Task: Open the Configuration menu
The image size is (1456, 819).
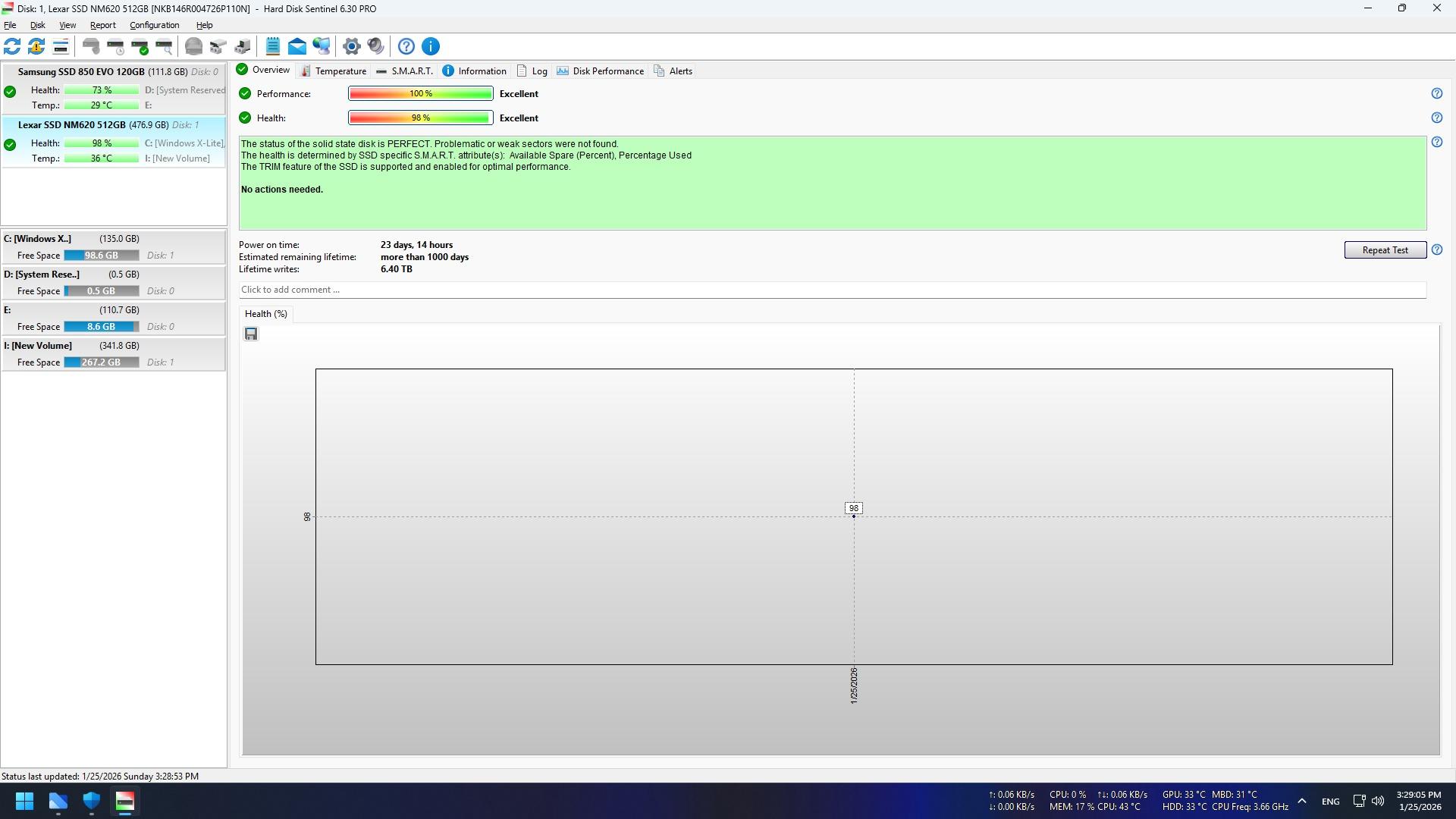Action: (x=154, y=25)
